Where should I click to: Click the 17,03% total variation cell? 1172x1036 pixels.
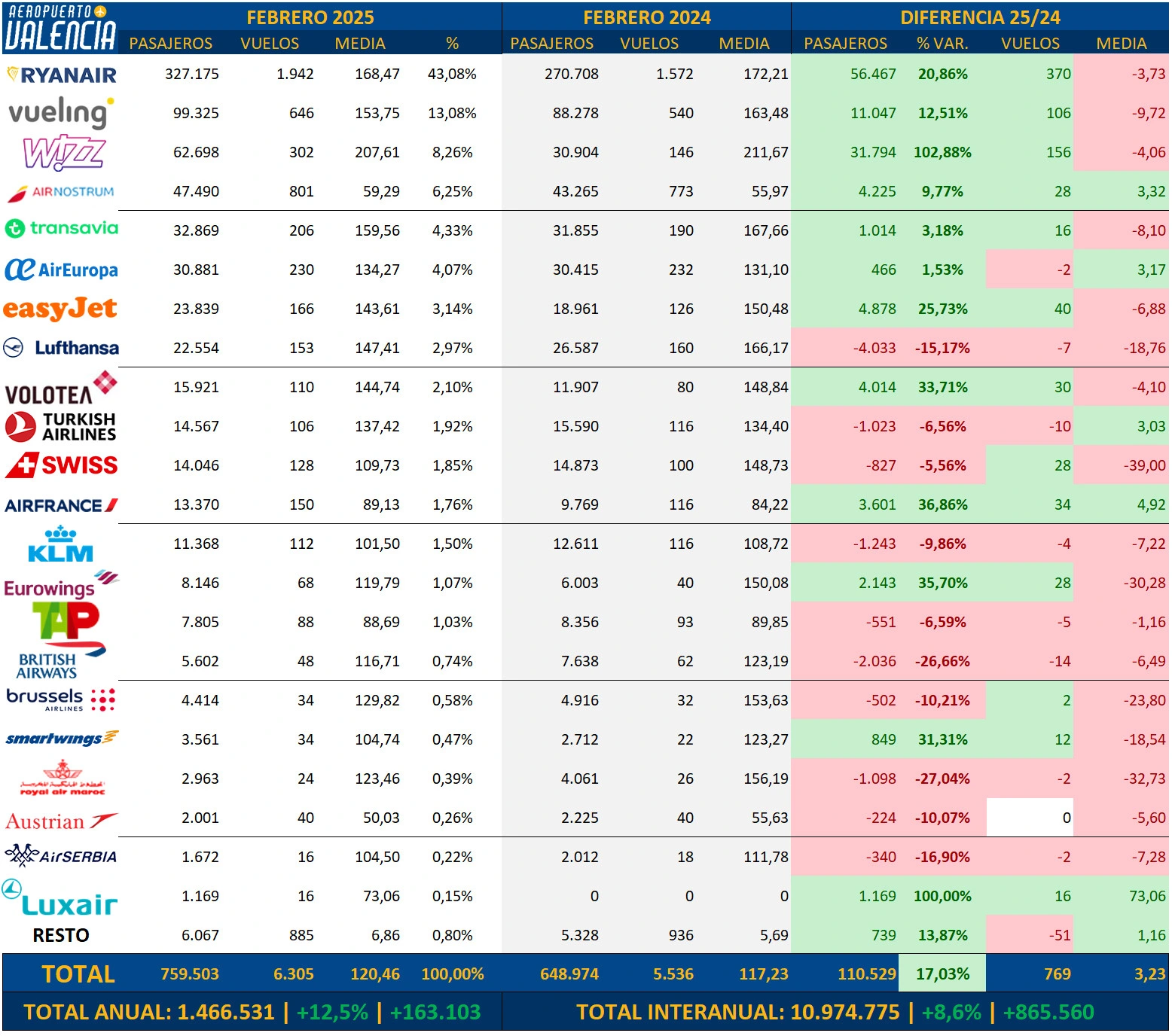pos(942,974)
